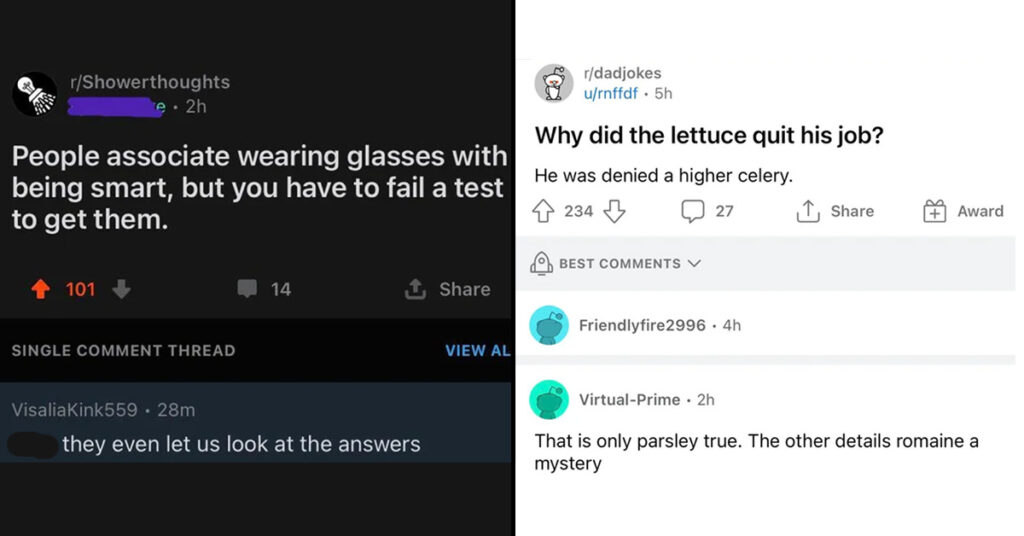Downvote the Showerthoughts glasses post
1024x536 pixels.
pyautogui.click(x=121, y=289)
